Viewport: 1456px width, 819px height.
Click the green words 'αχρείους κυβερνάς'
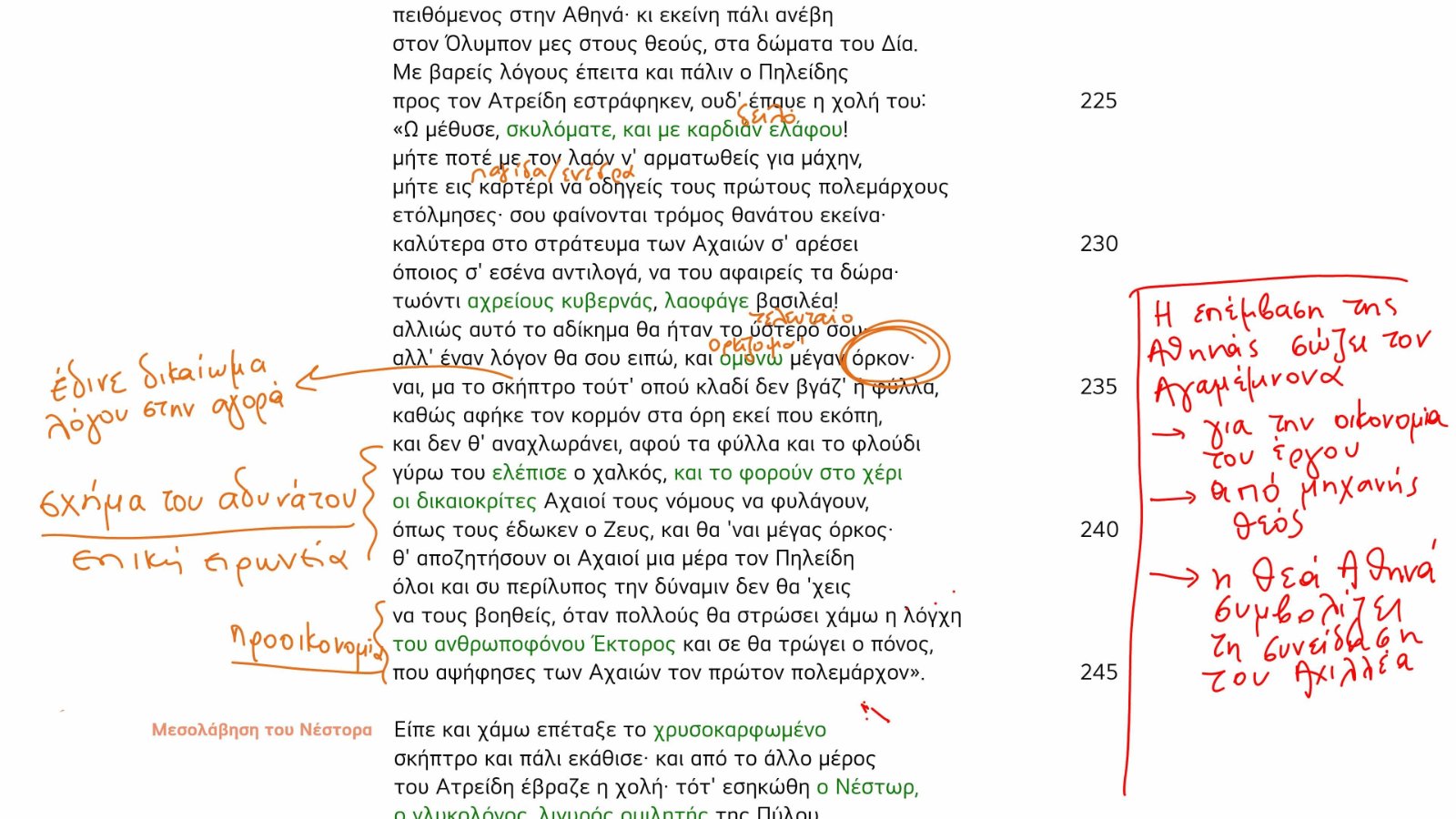(561, 301)
